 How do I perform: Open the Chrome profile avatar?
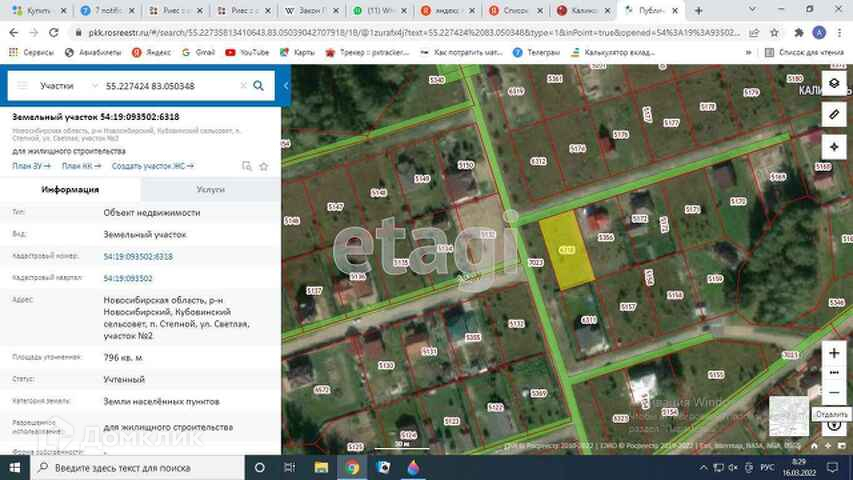click(x=819, y=33)
